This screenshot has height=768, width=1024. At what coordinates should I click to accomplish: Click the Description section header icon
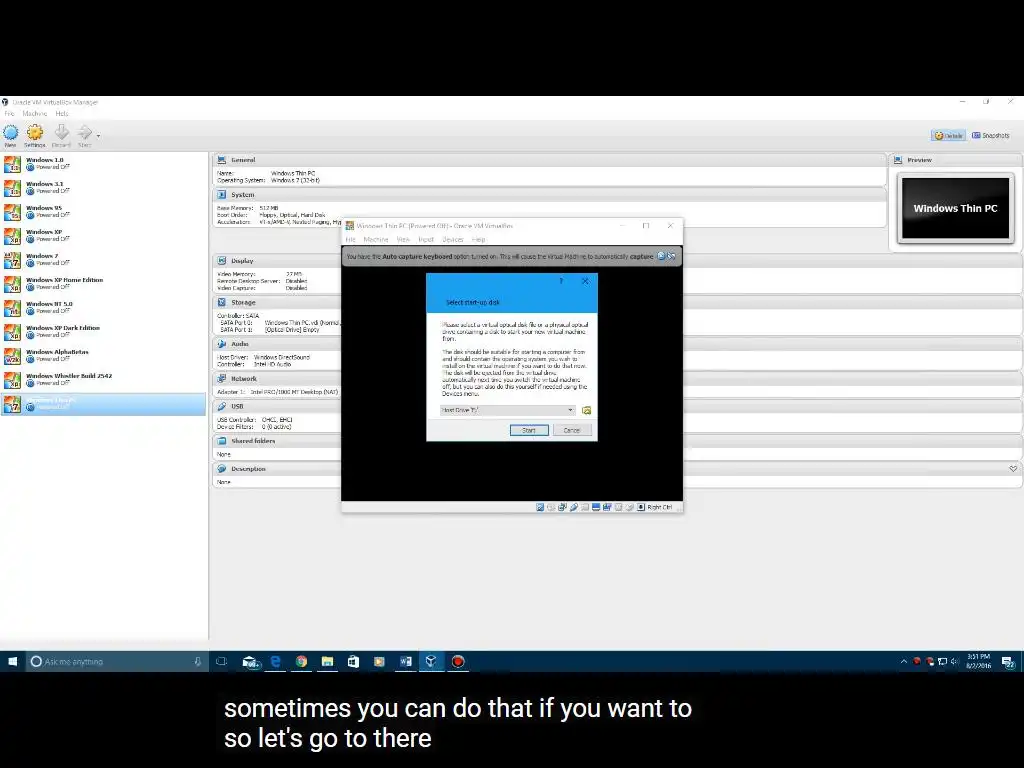click(221, 469)
